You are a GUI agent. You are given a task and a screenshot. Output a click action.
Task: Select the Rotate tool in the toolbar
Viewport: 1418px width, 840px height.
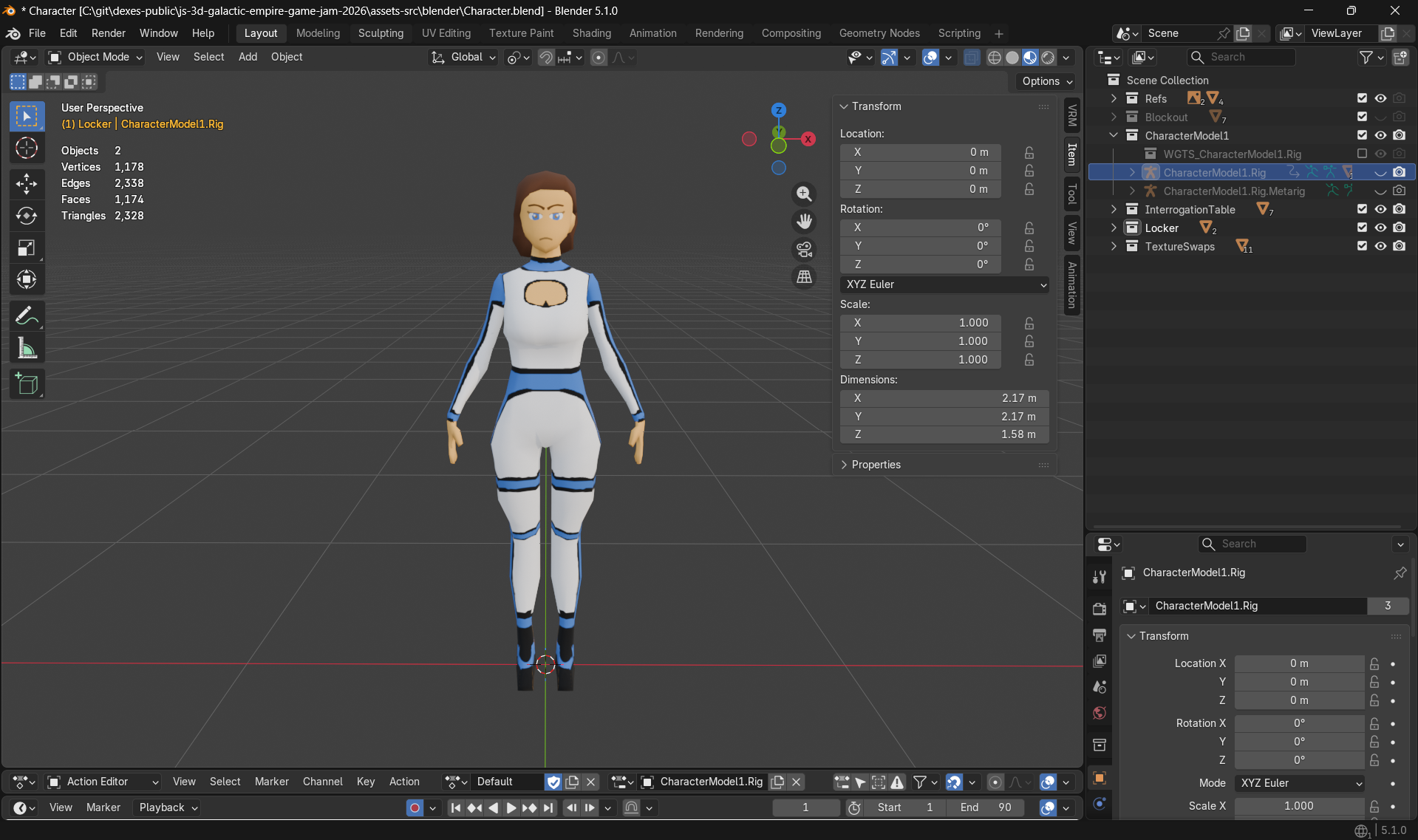coord(27,216)
